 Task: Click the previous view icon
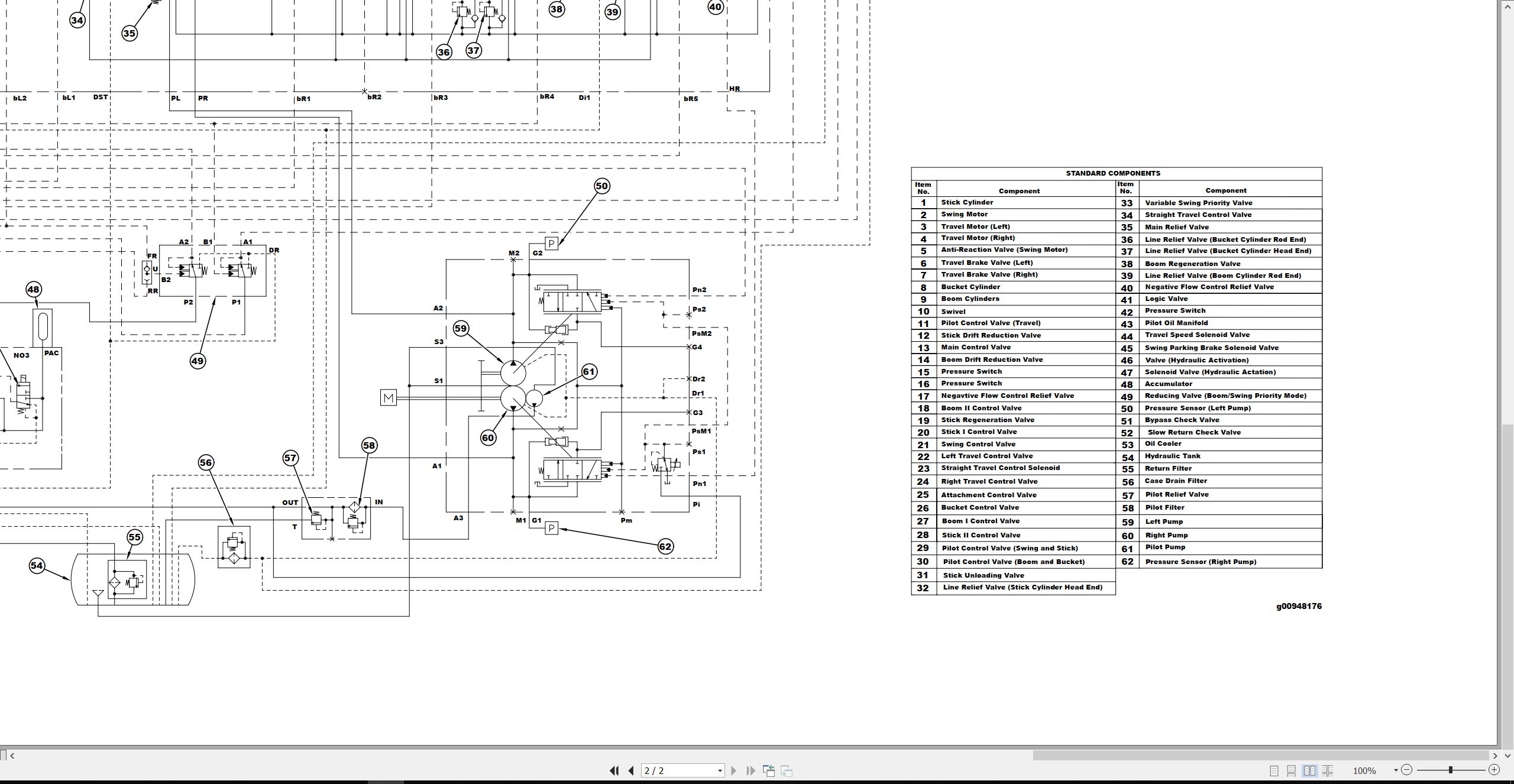pos(769,770)
